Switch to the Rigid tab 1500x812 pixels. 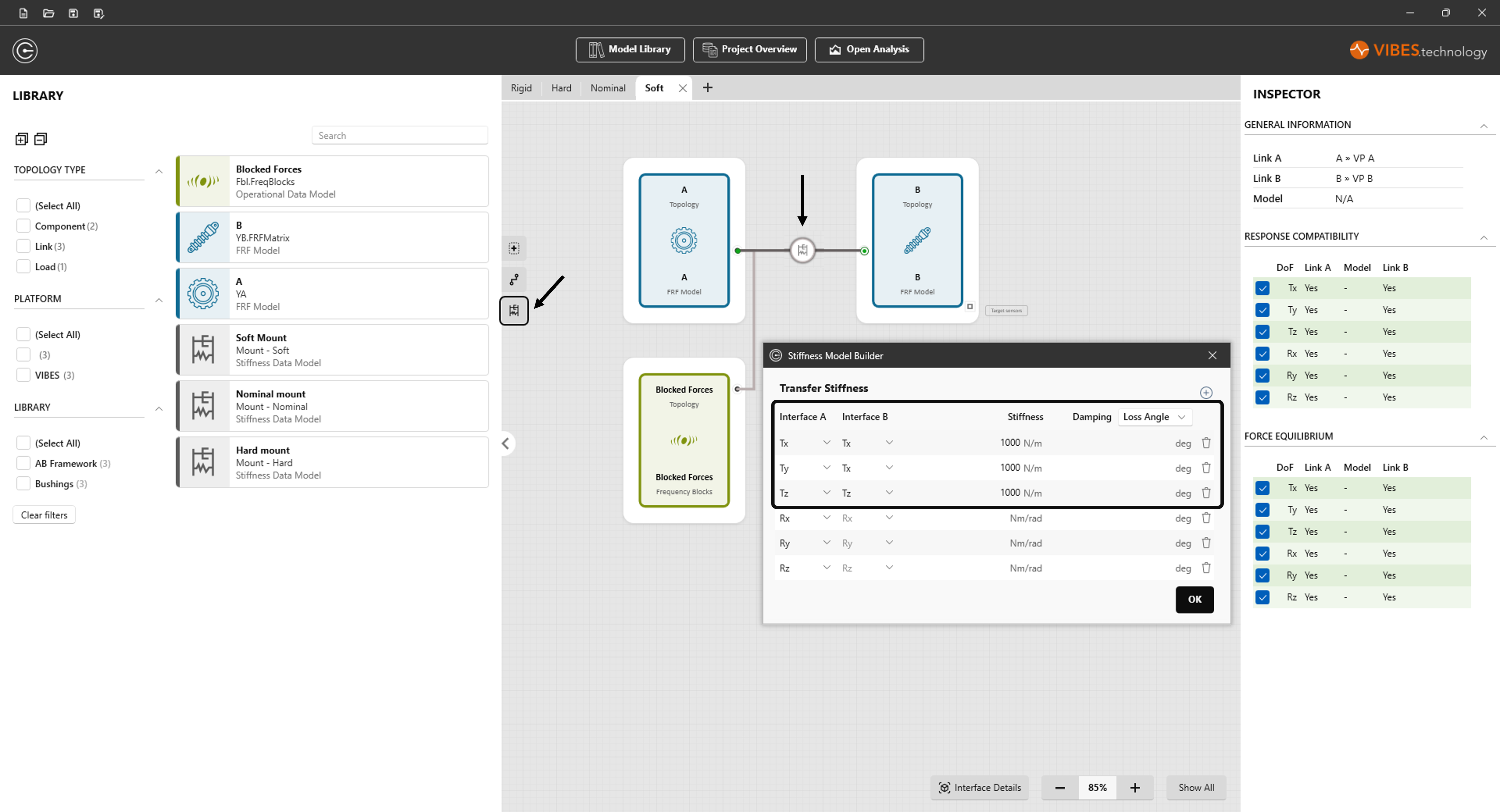click(x=521, y=88)
